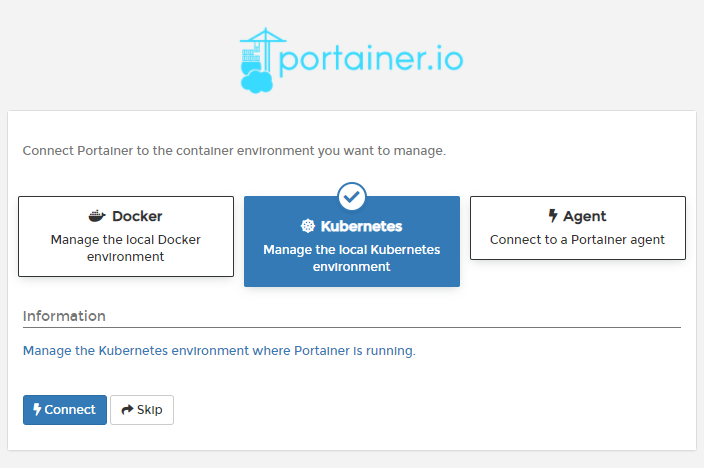Screen dimensions: 704x468
Task: Skip the environment connection step
Action: (x=142, y=410)
